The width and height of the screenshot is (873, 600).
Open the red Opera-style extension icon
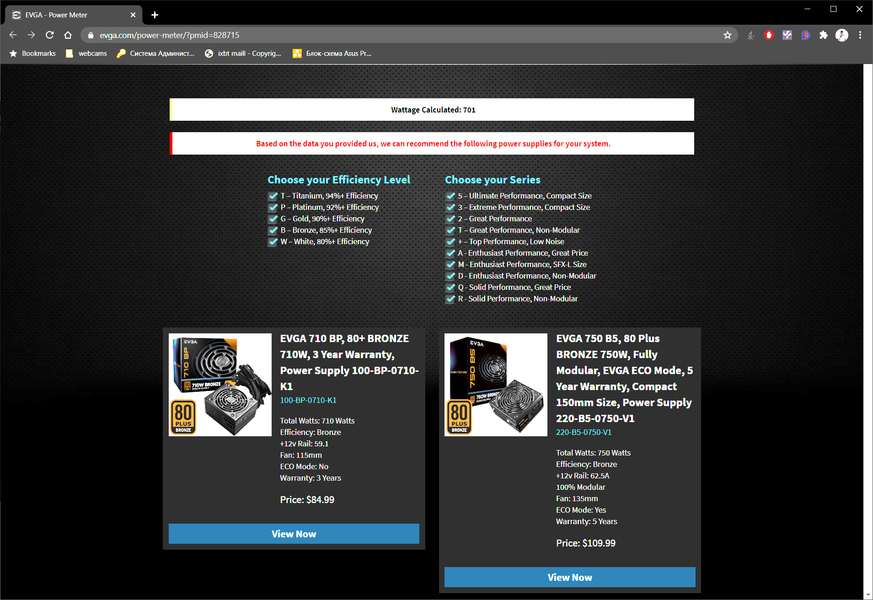(x=769, y=35)
